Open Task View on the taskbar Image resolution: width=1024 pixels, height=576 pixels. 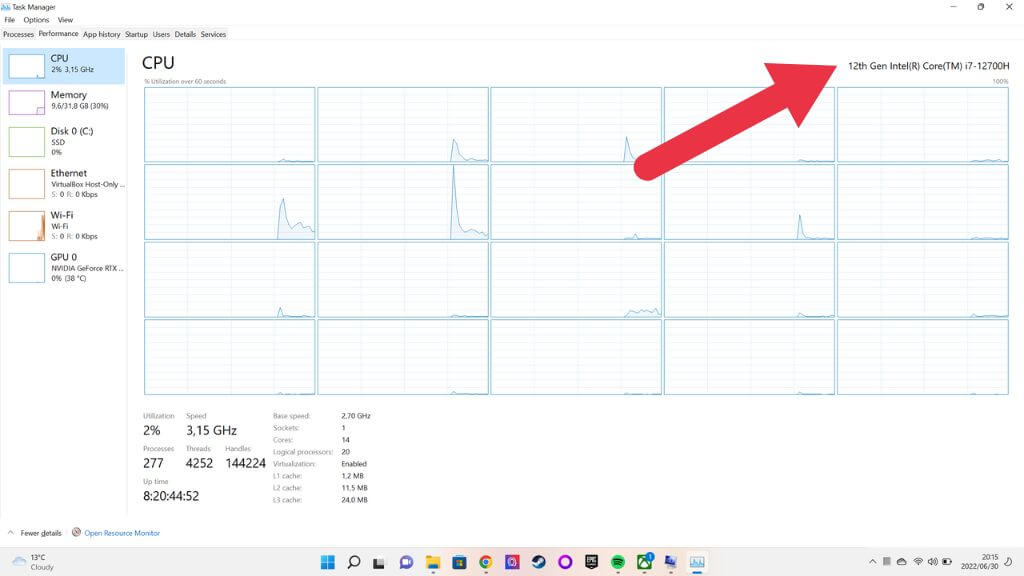click(x=379, y=562)
